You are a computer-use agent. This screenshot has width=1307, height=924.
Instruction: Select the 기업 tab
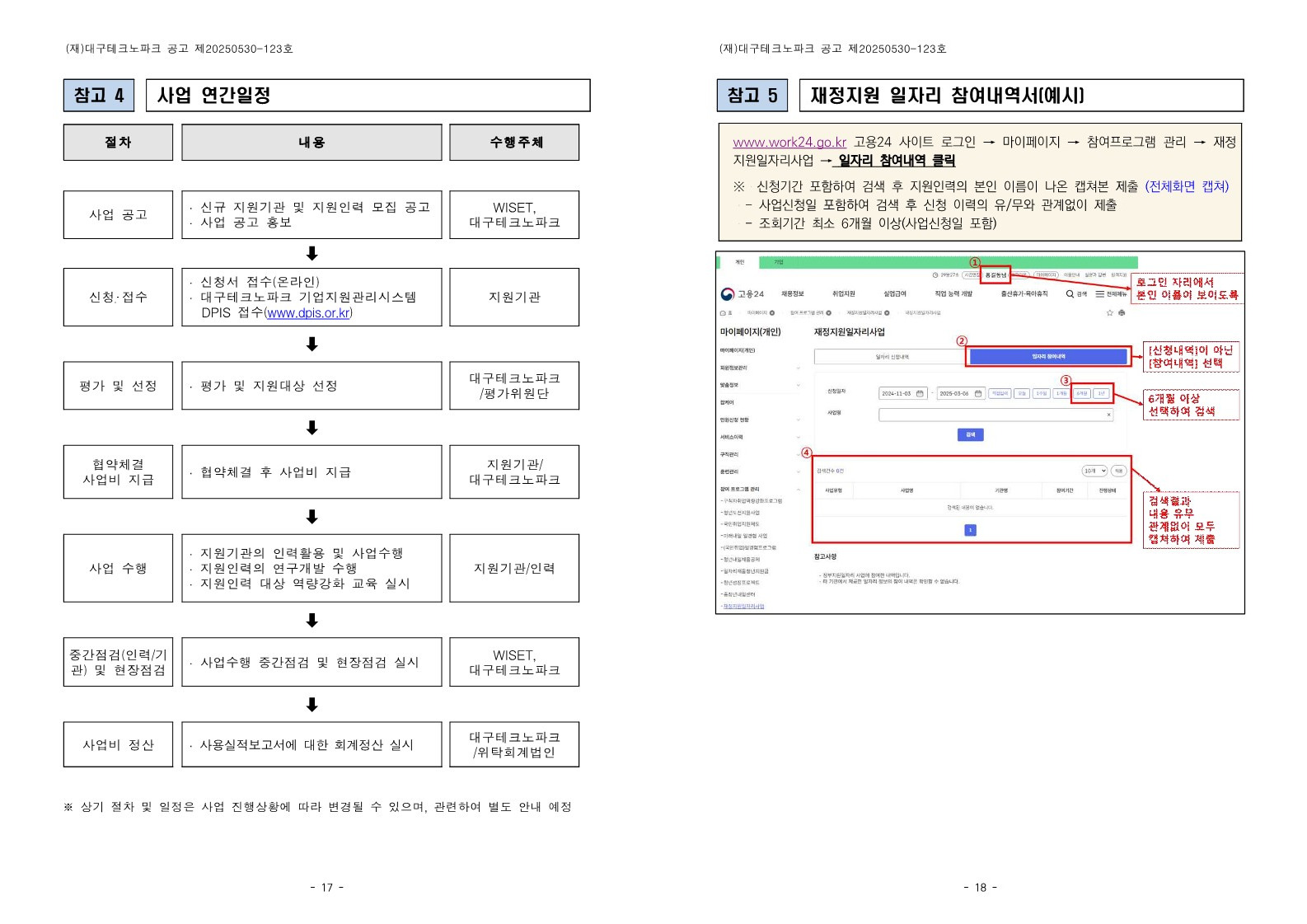(x=779, y=262)
